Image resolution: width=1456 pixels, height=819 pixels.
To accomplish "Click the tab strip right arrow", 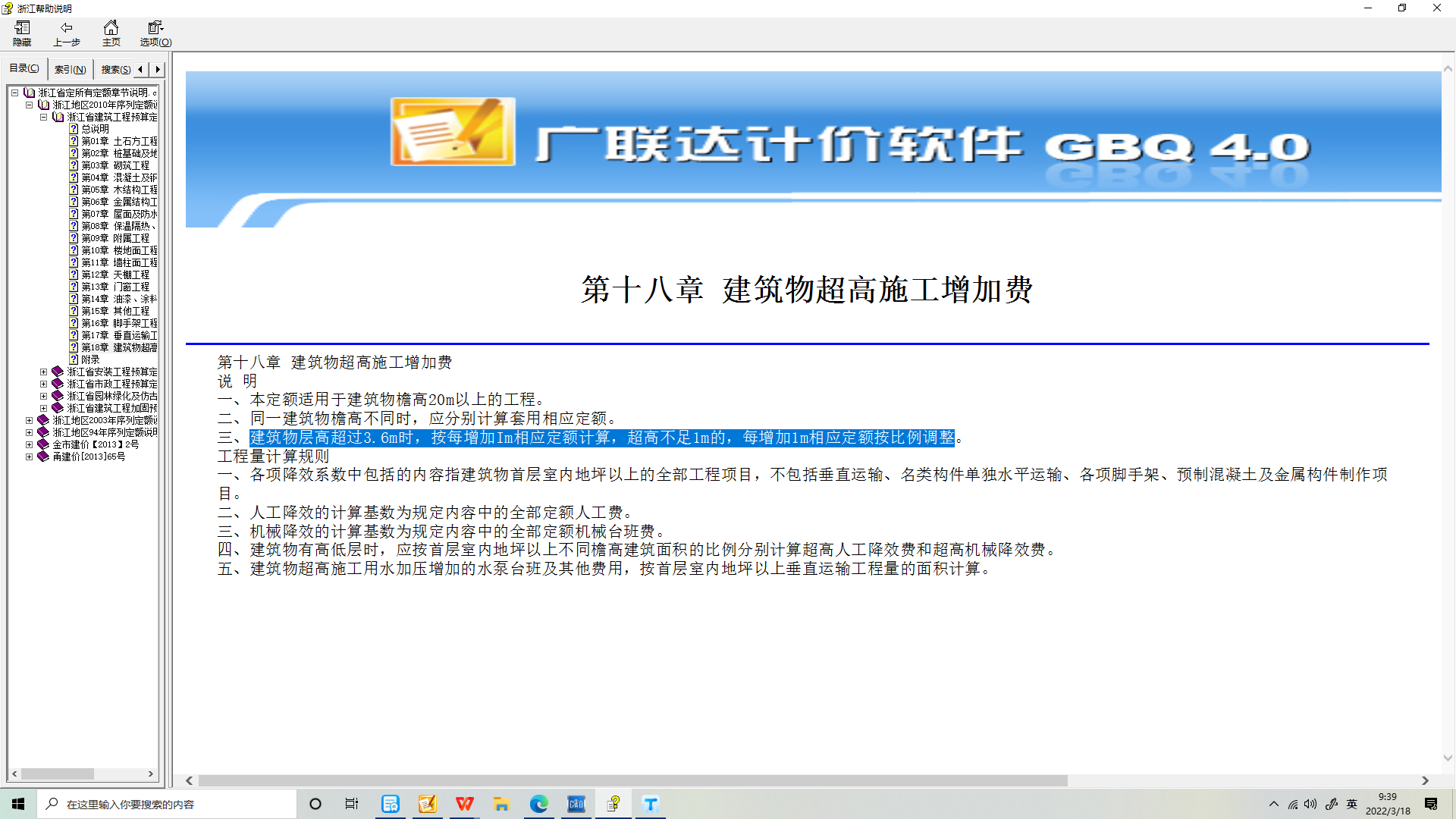I will tap(158, 69).
